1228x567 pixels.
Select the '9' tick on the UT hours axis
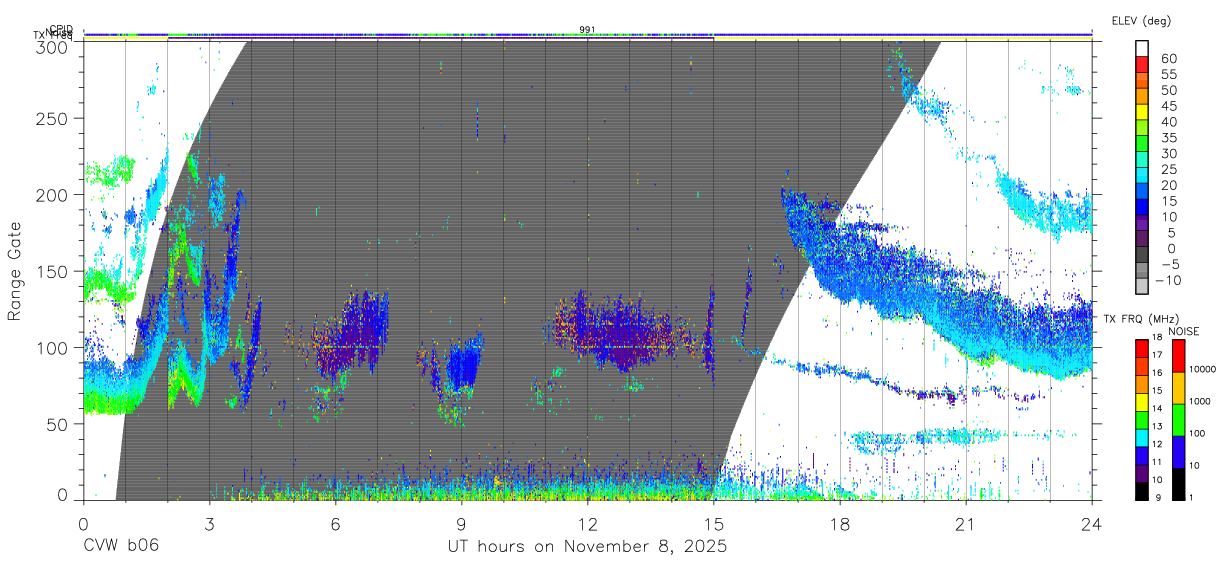click(462, 524)
